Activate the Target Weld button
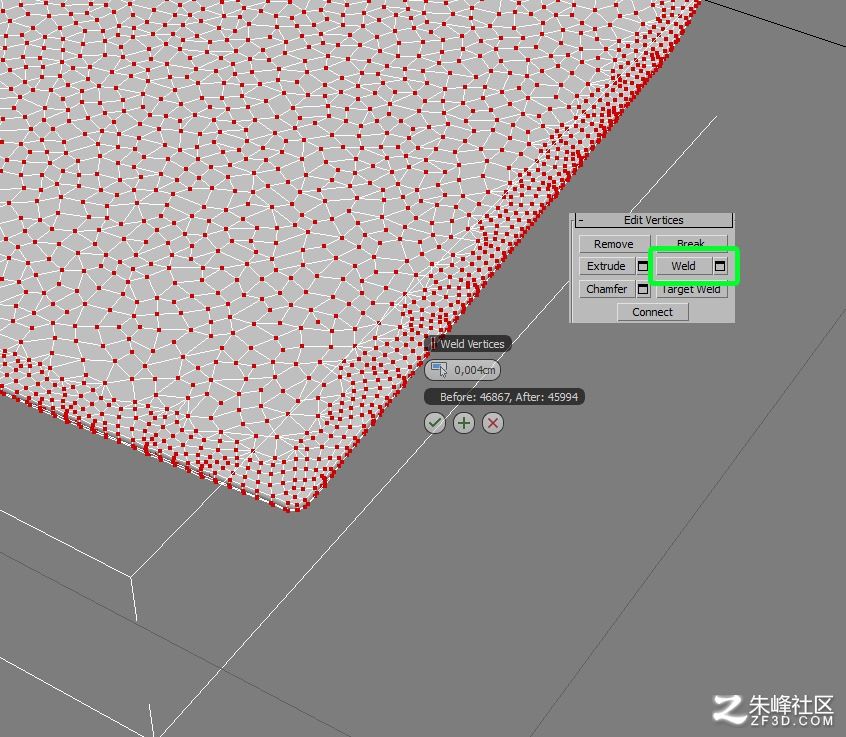The width and height of the screenshot is (846, 737). (692, 290)
